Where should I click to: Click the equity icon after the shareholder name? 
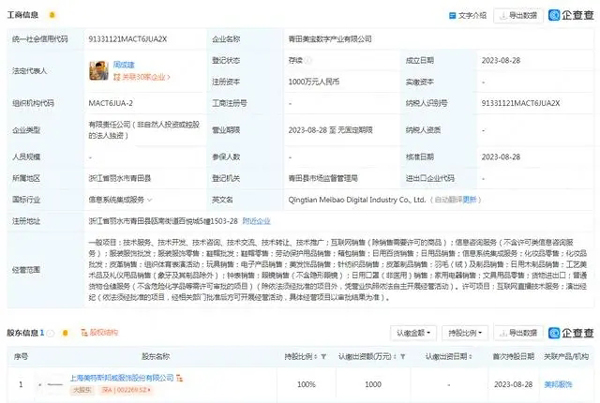[x=179, y=379]
